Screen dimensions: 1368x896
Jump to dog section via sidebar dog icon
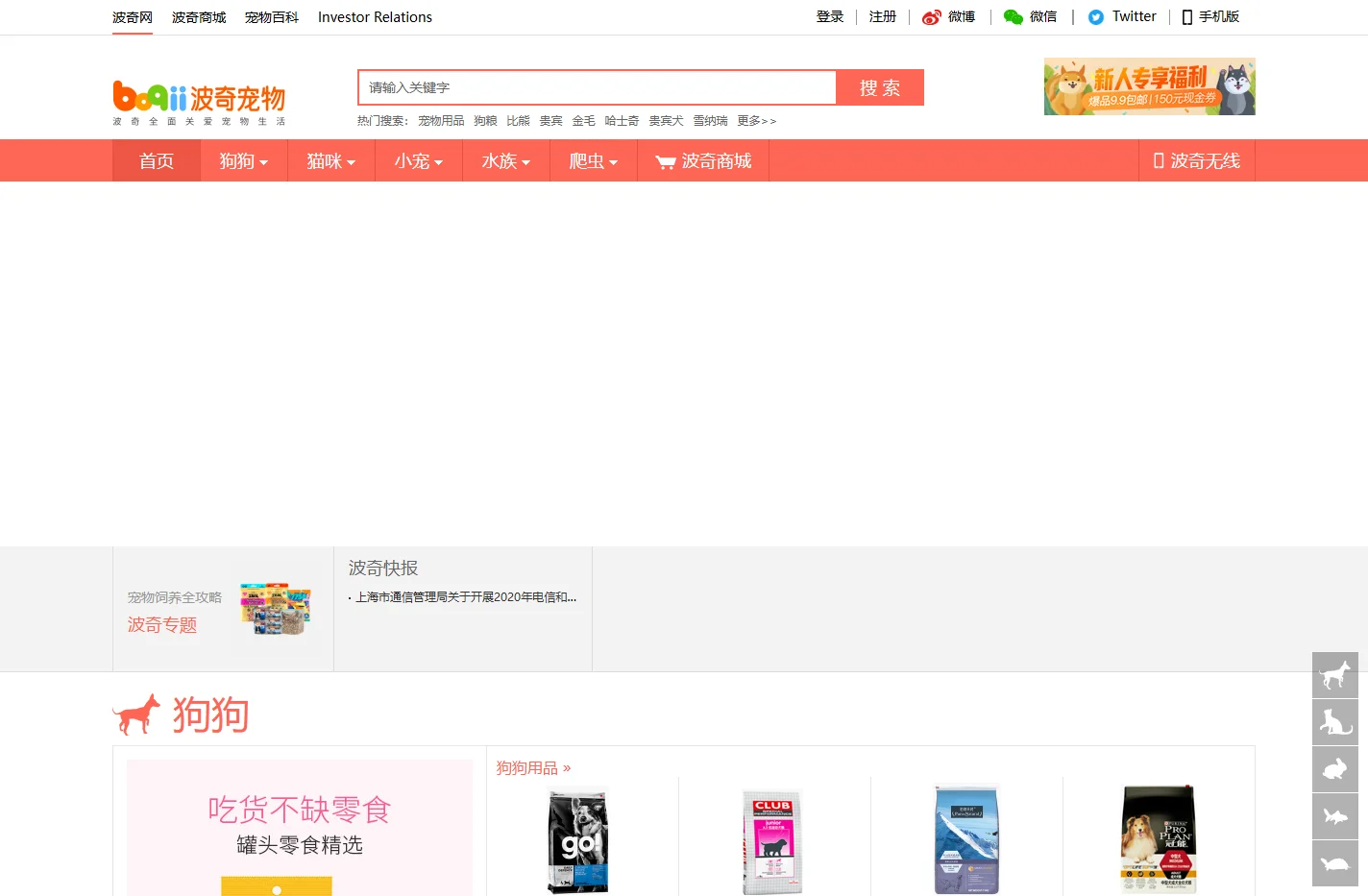tap(1335, 675)
